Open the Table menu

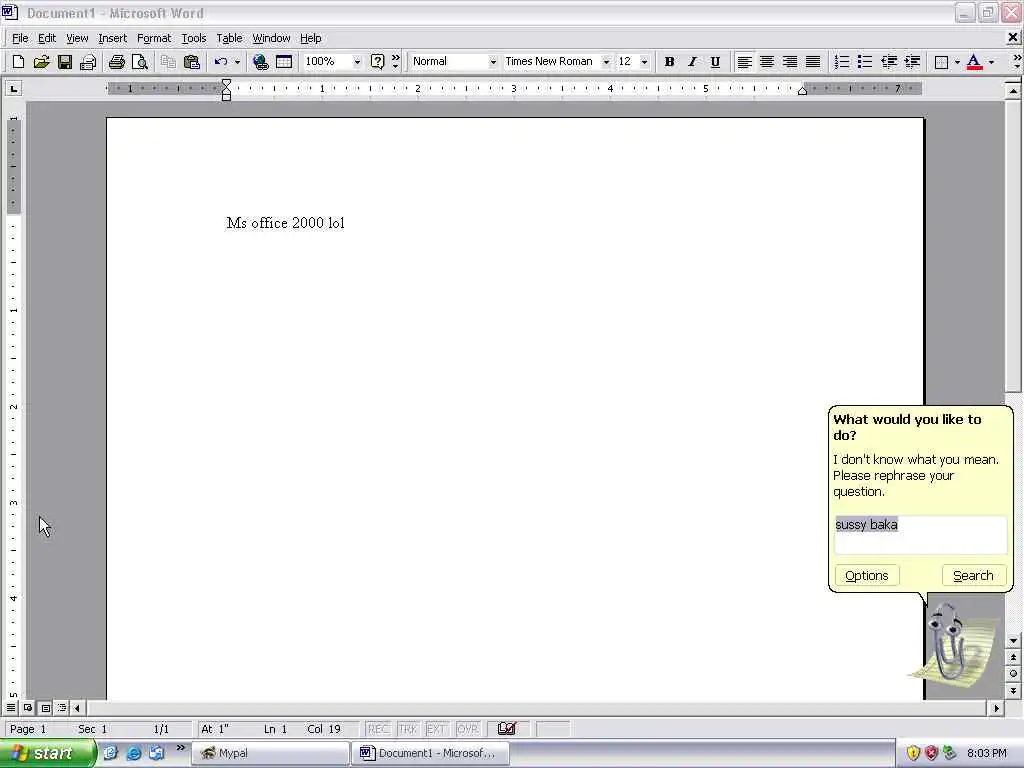tap(229, 38)
